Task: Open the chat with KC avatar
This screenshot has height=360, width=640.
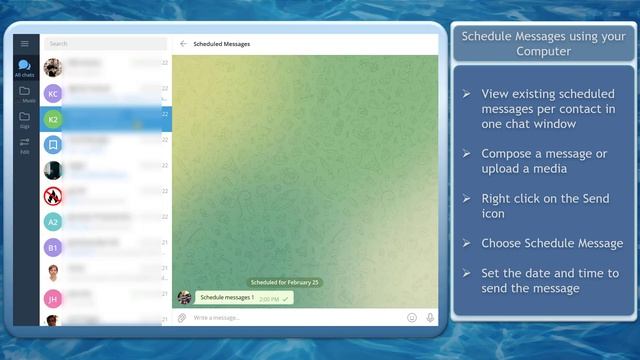Action: click(106, 93)
